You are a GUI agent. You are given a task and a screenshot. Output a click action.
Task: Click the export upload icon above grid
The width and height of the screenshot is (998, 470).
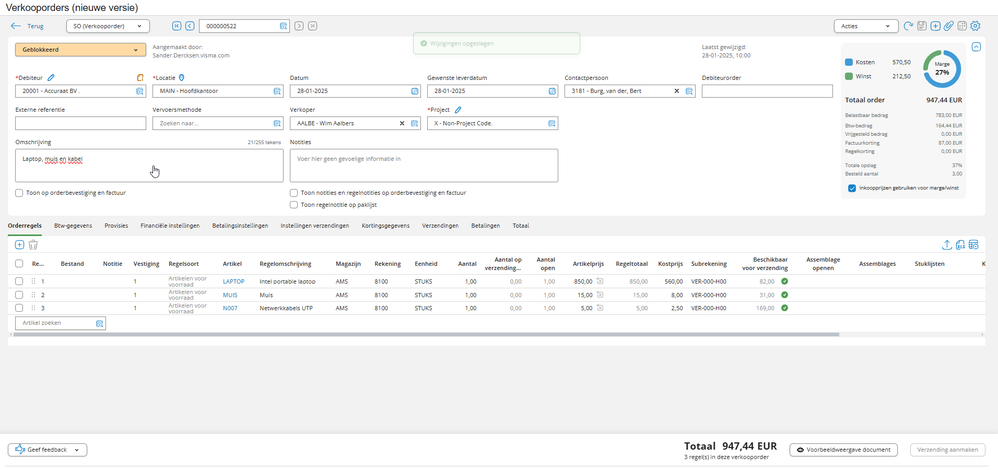coord(946,245)
